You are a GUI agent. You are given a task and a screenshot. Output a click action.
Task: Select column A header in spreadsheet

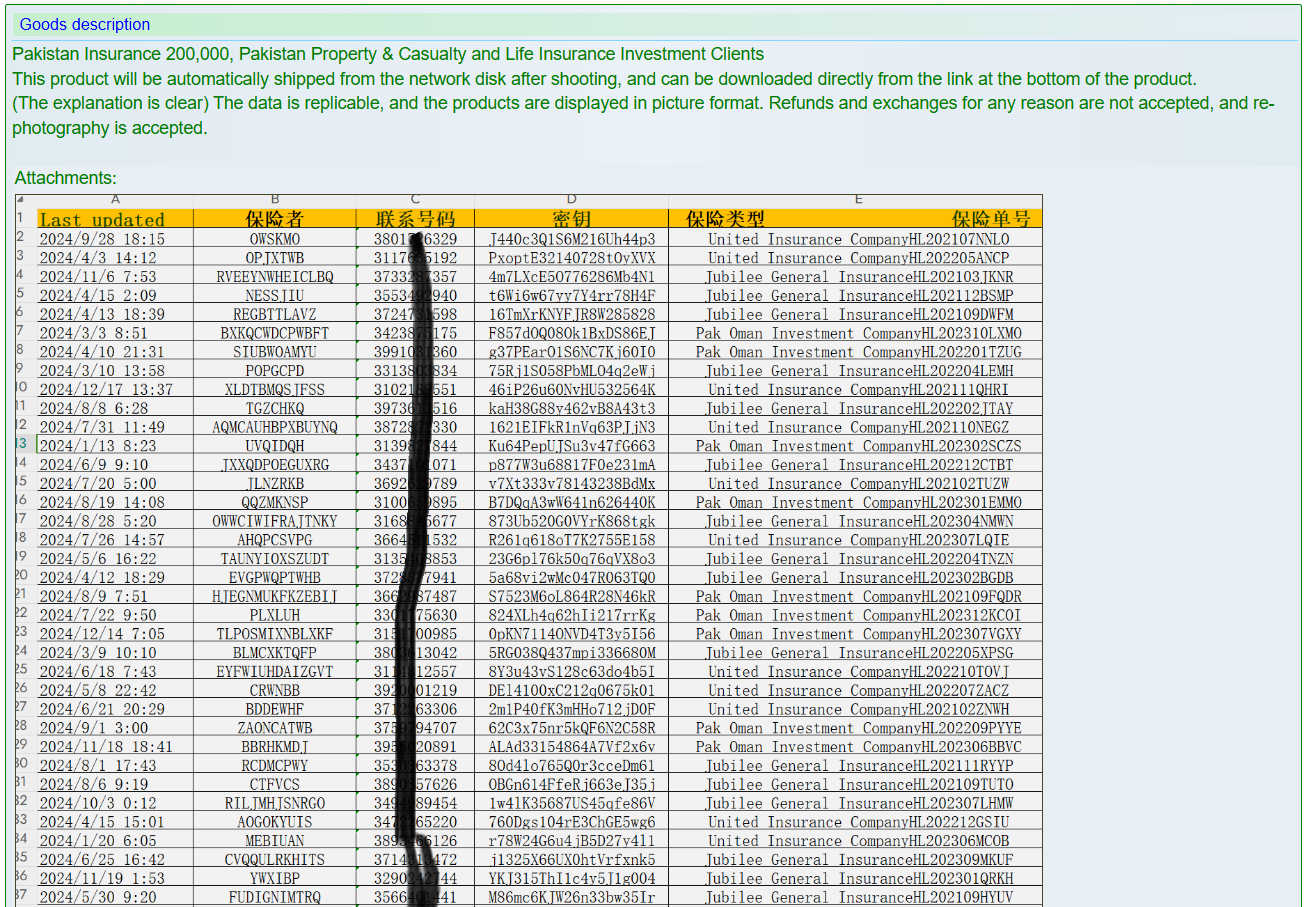(115, 200)
